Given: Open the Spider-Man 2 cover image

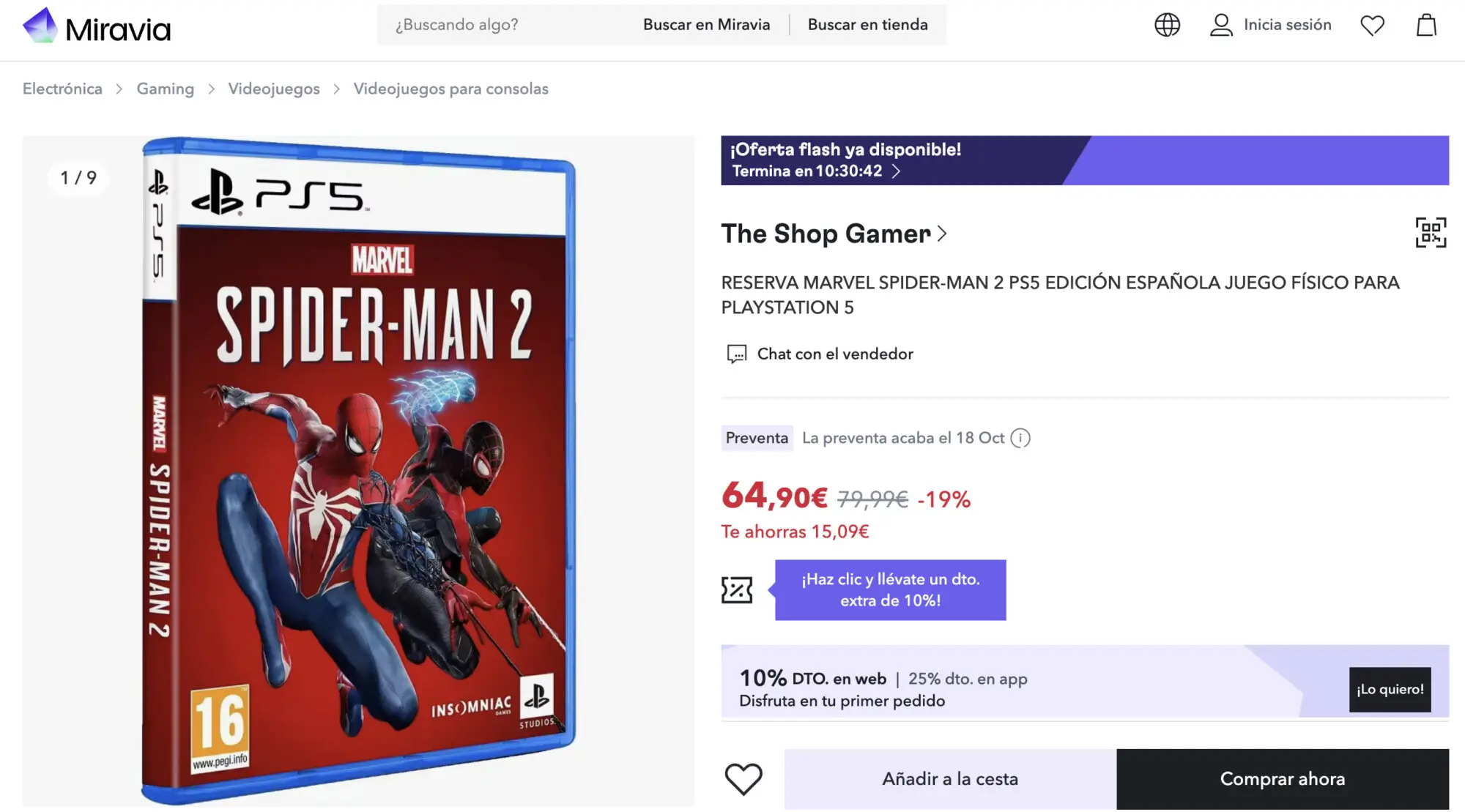Looking at the screenshot, I should click(358, 472).
